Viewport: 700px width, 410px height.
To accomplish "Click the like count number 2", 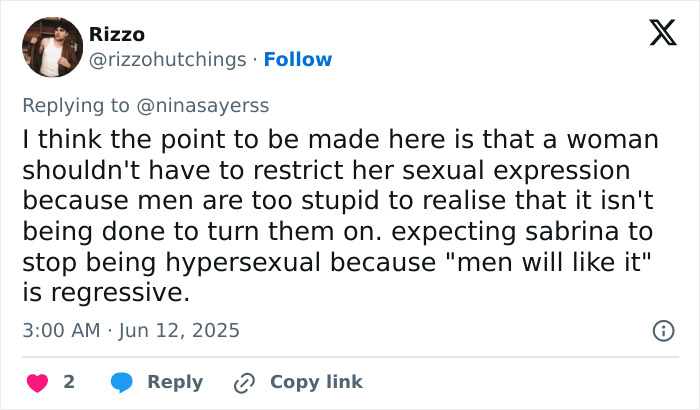I will [69, 382].
